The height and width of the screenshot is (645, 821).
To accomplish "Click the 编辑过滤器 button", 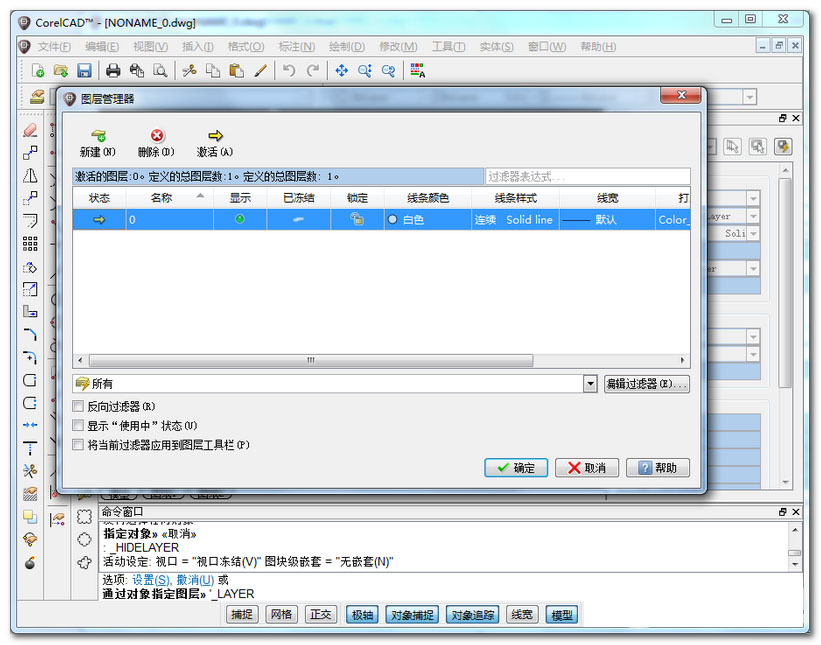I will (648, 383).
